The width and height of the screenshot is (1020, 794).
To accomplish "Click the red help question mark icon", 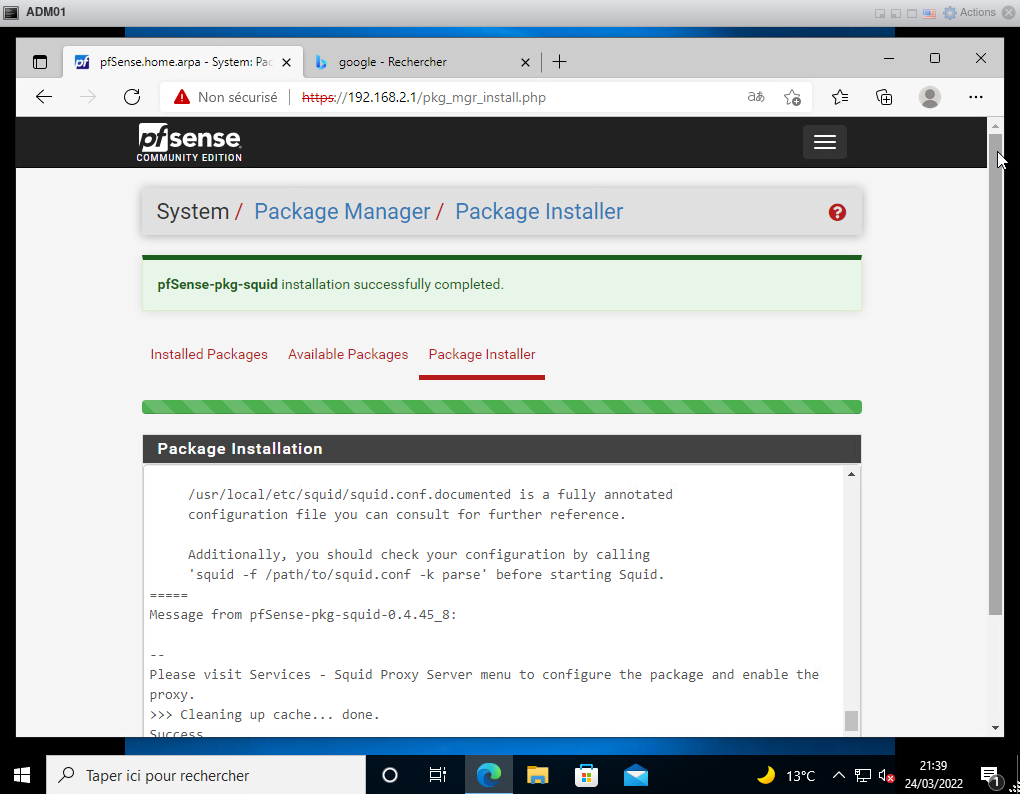I will (x=837, y=212).
